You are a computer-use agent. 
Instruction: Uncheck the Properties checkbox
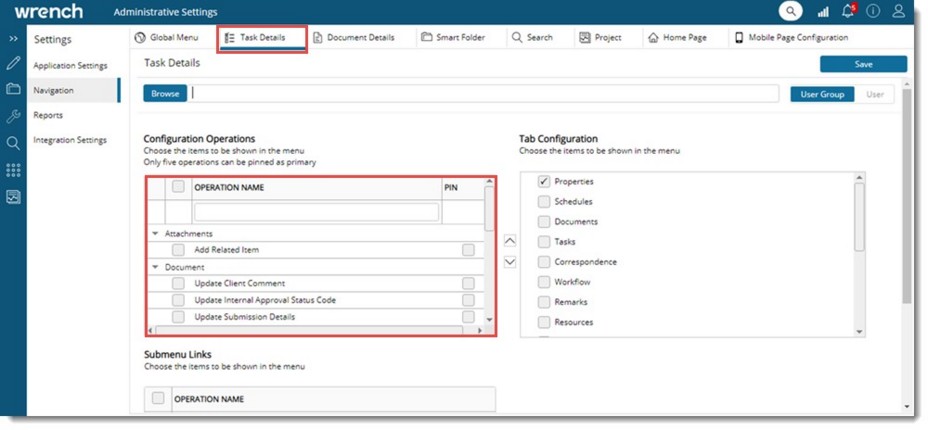[x=544, y=182]
